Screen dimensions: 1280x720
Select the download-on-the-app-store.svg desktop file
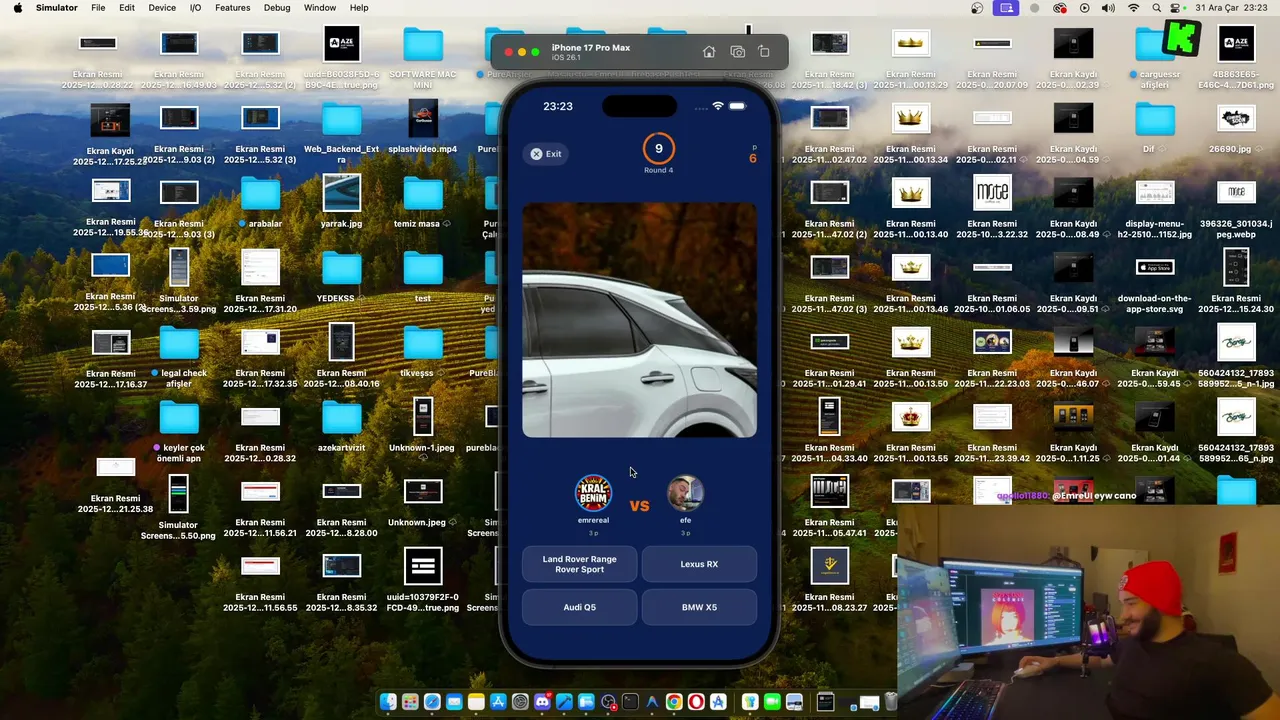1155,268
